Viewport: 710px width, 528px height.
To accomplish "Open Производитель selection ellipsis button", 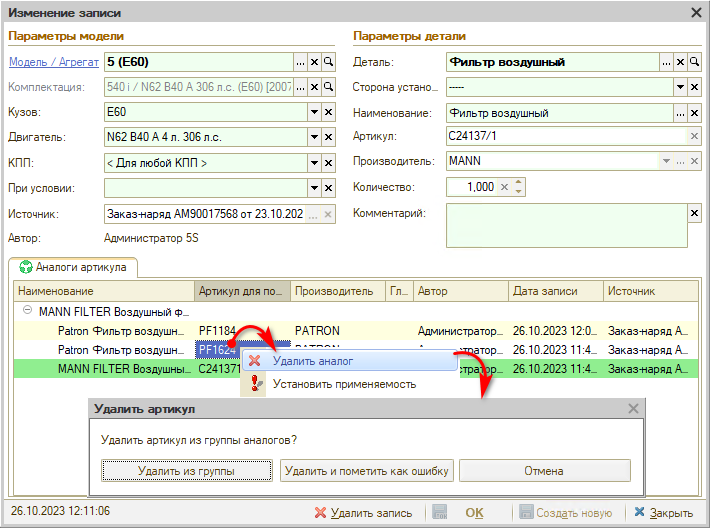I will 680,161.
